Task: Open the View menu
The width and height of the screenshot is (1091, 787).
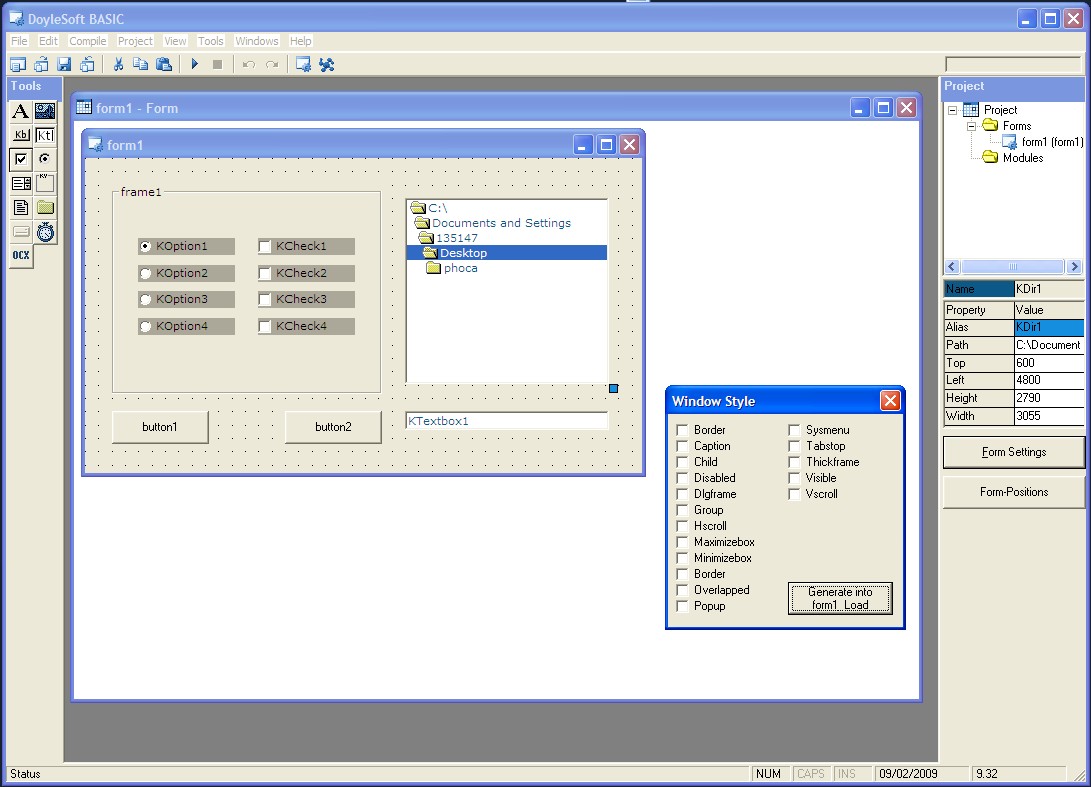Action: coord(175,41)
